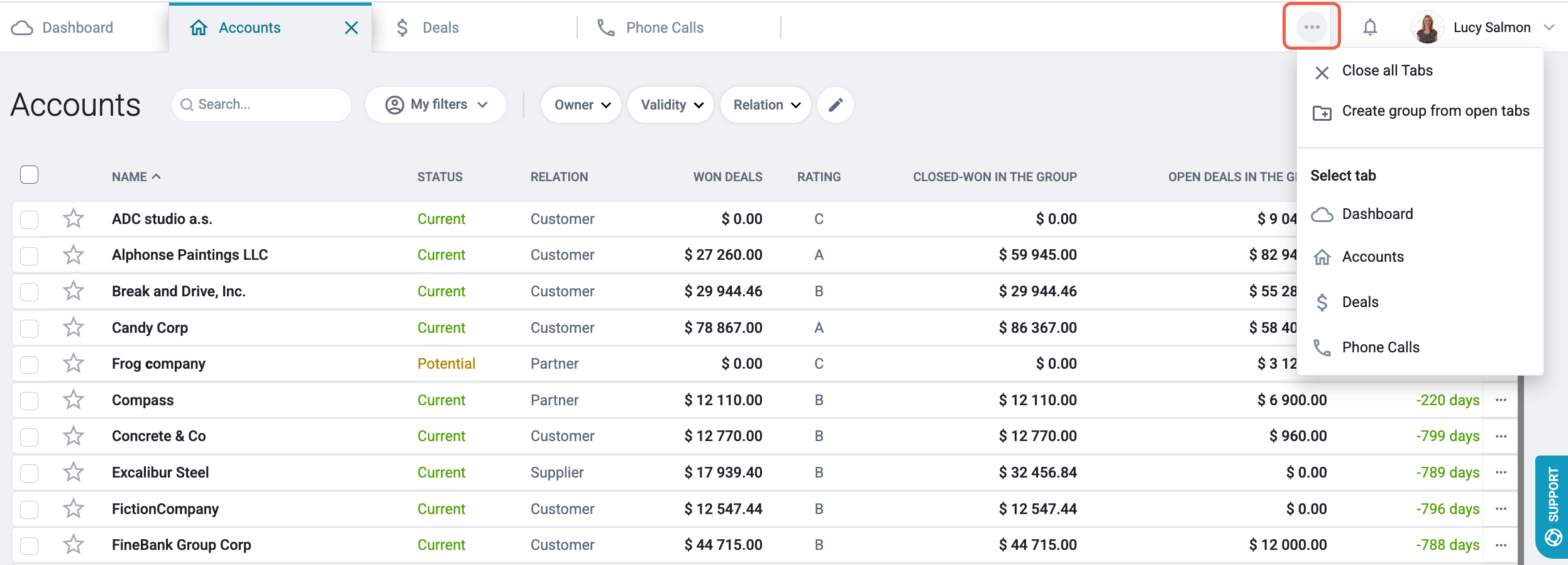The width and height of the screenshot is (1568, 565).
Task: Close the Accounts tab
Action: click(351, 28)
